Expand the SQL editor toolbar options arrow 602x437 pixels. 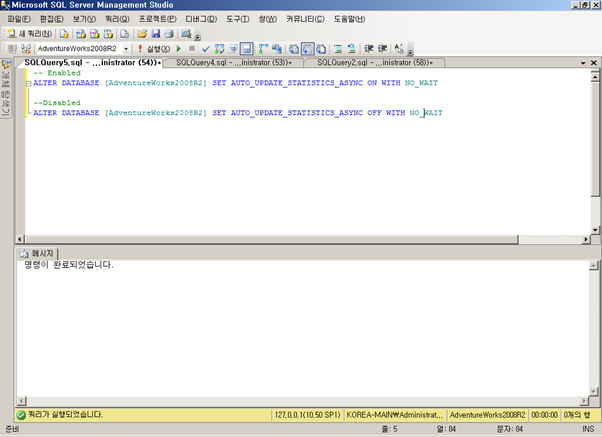pyautogui.click(x=410, y=52)
